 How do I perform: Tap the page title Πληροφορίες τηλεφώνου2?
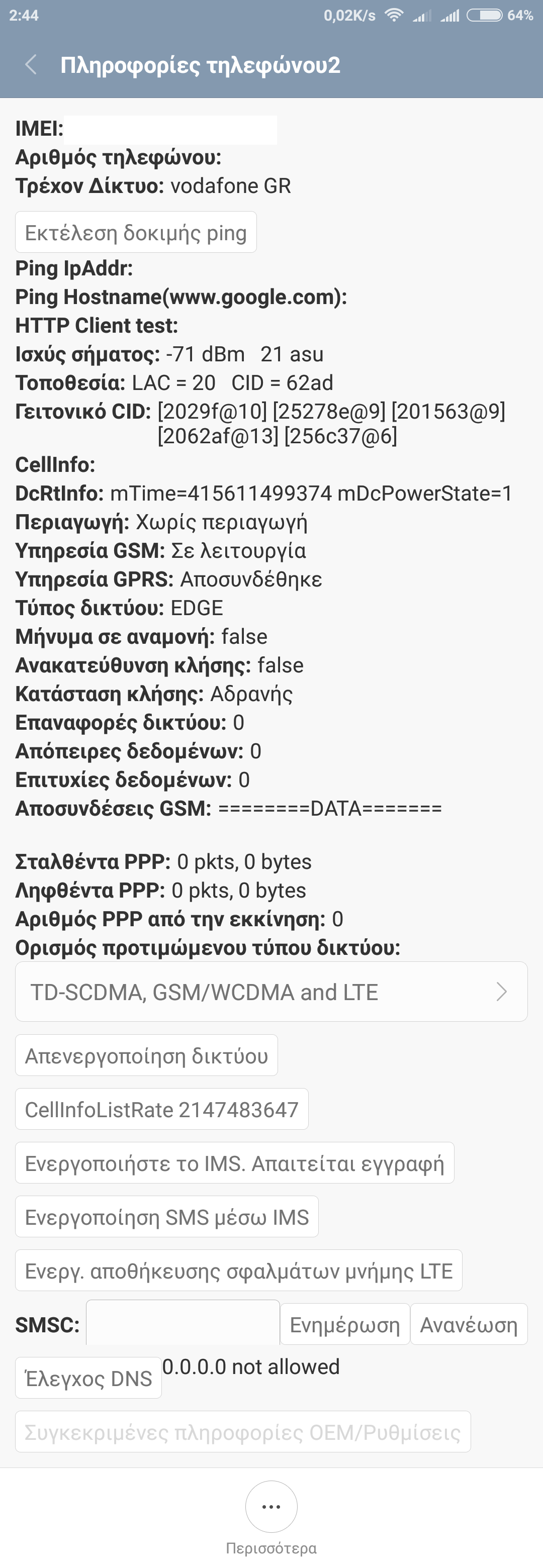200,65
